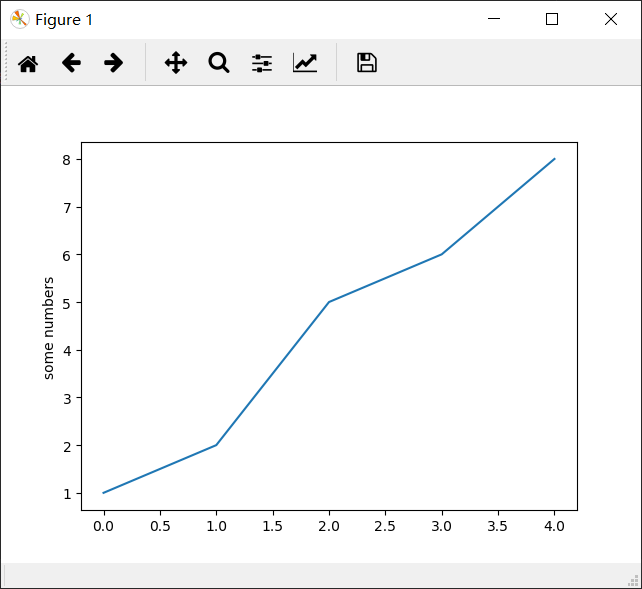Open Edit axis and curve parameters icon

point(305,63)
